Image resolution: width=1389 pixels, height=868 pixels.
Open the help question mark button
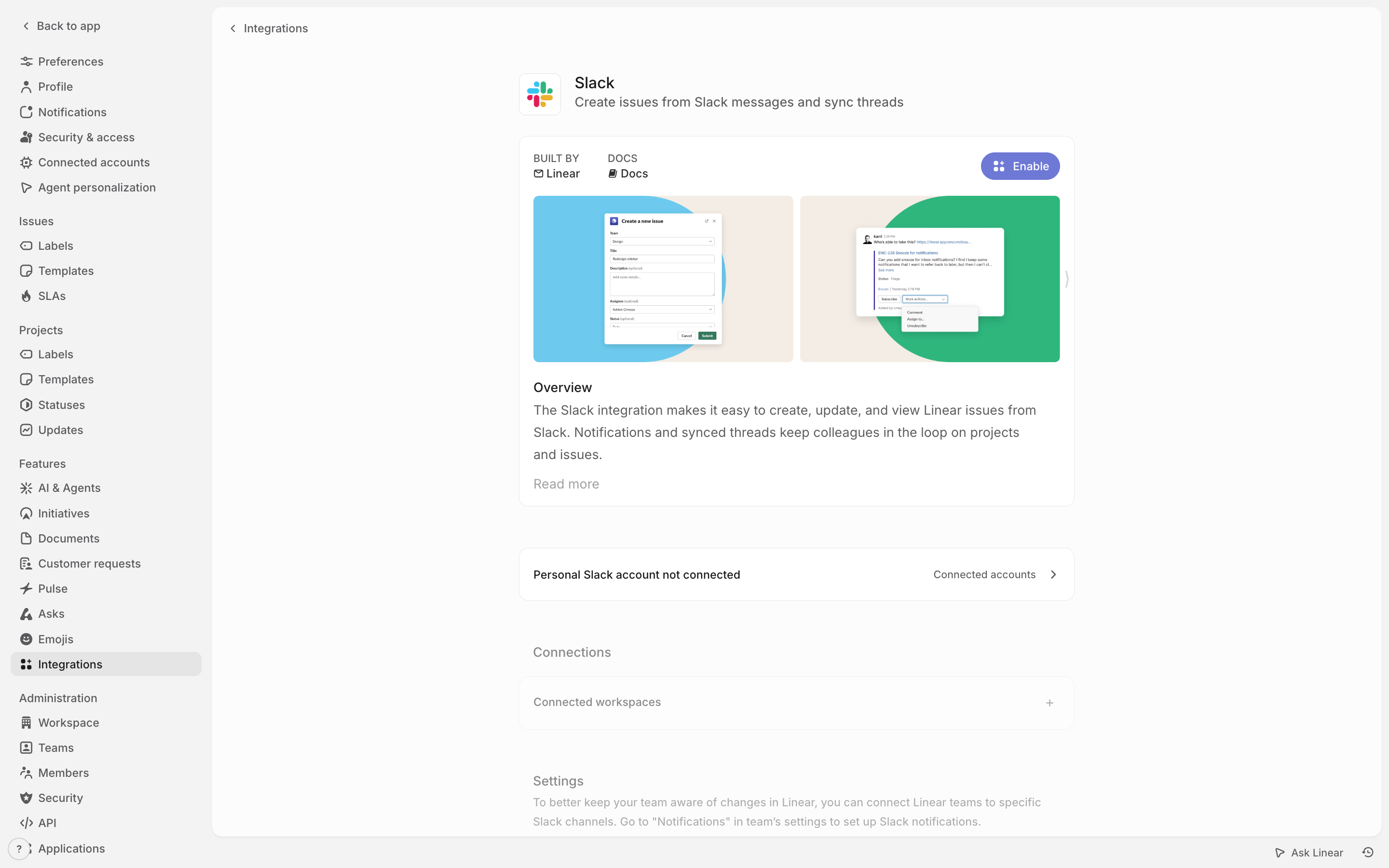coord(18,849)
